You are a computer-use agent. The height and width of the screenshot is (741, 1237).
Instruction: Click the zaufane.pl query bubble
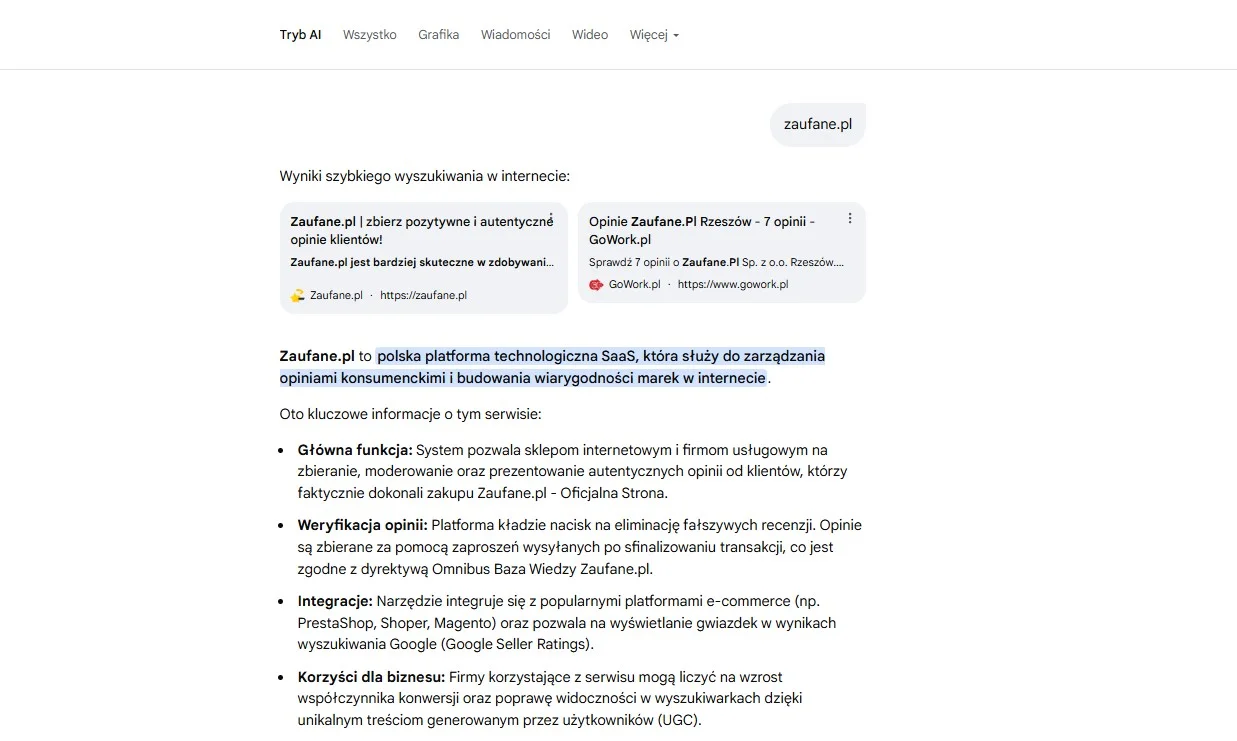817,125
